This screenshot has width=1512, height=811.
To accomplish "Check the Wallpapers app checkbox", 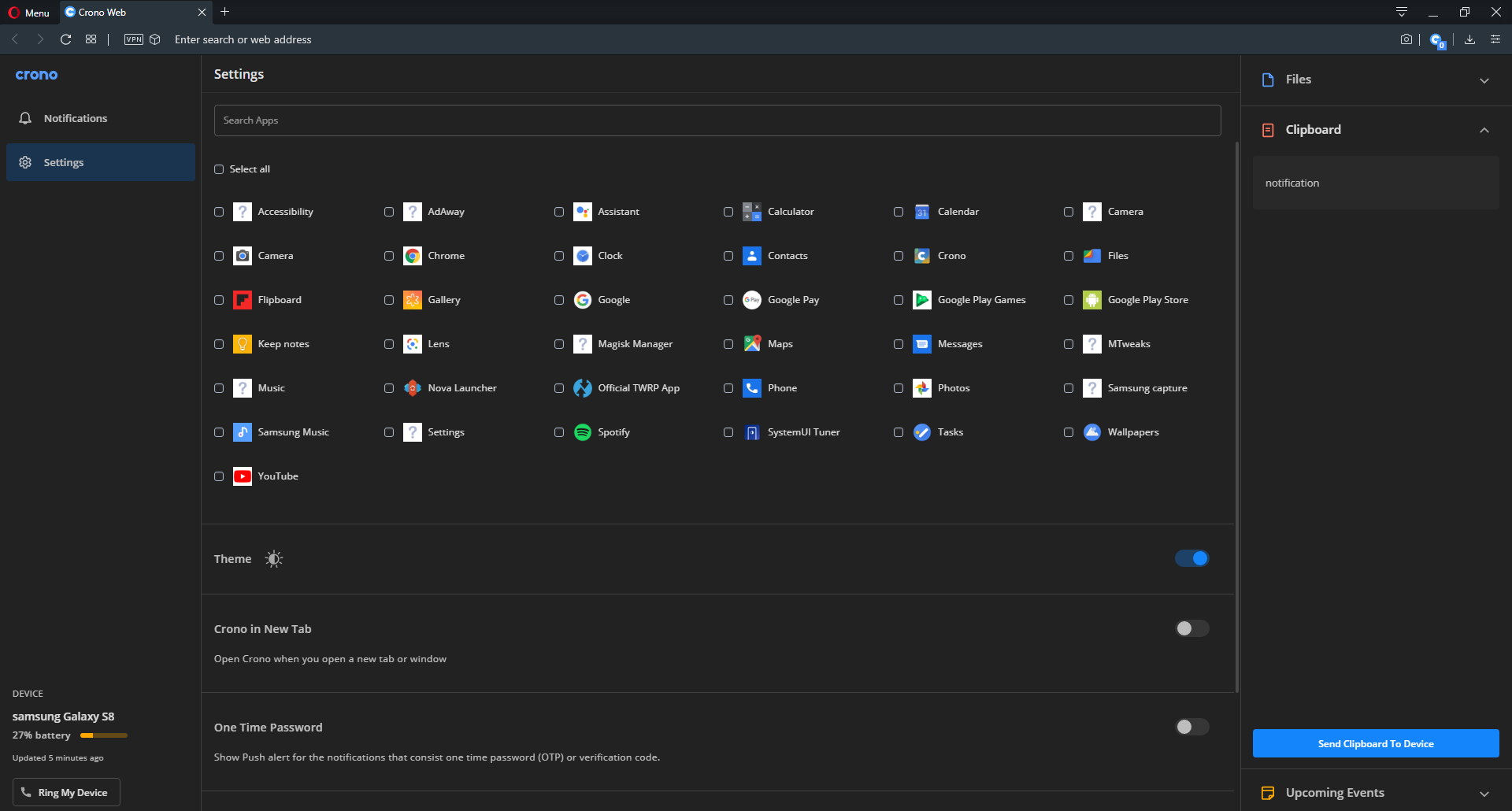I will (x=1069, y=432).
